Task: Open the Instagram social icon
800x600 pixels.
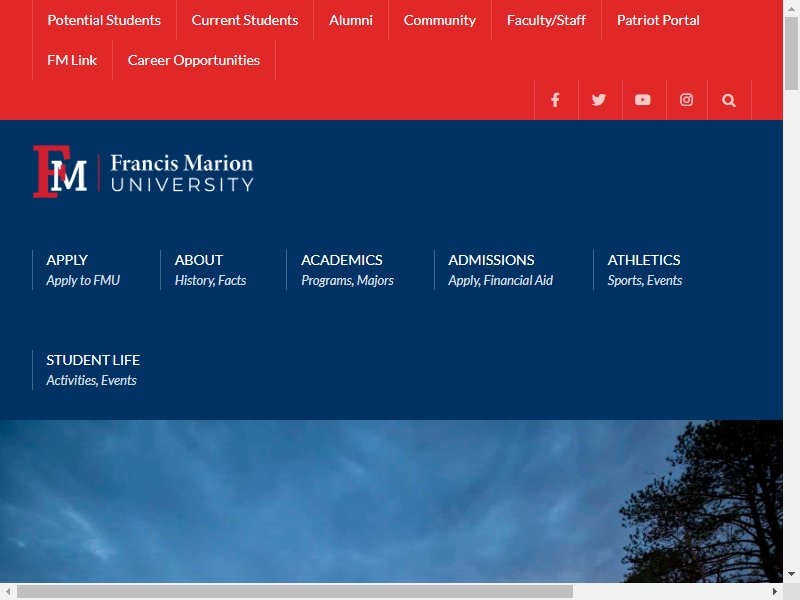Action: click(687, 100)
